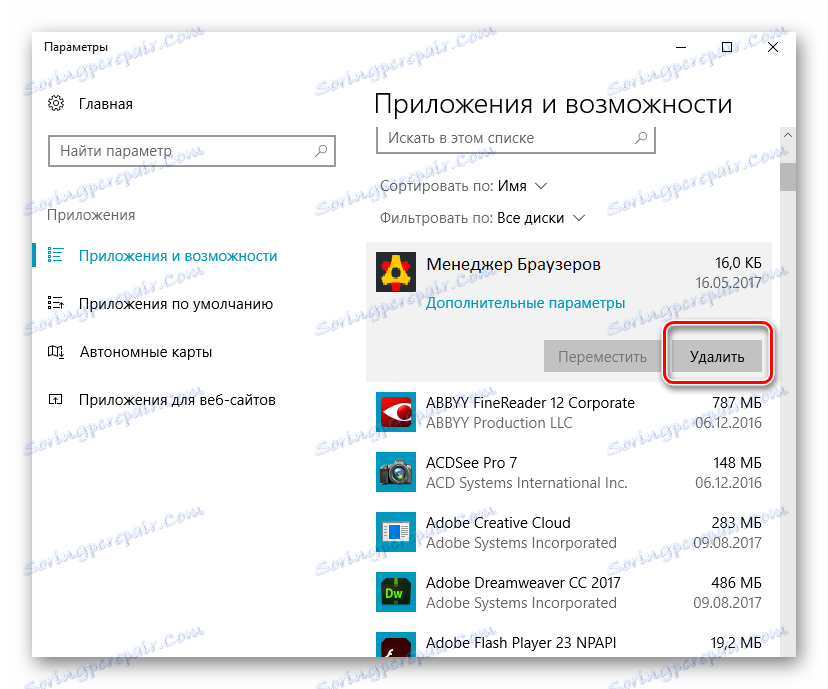Open the Фильтровать по: Все диски dropdown
828x689 pixels.
point(483,218)
